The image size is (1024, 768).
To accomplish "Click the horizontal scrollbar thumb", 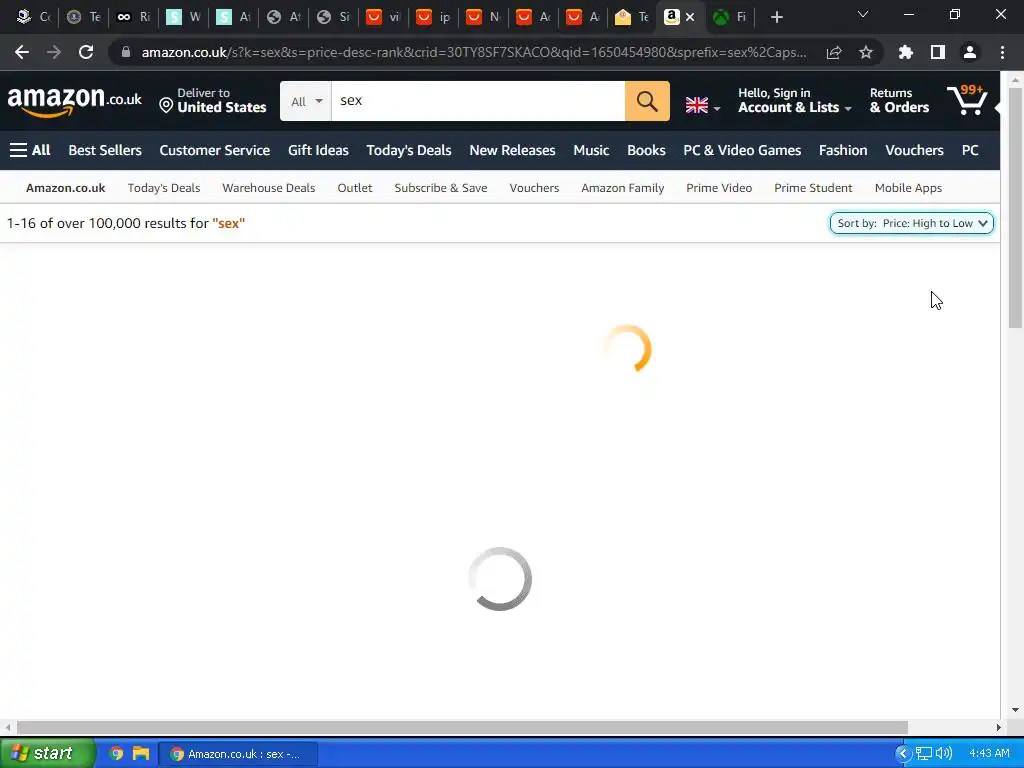I will [462, 727].
